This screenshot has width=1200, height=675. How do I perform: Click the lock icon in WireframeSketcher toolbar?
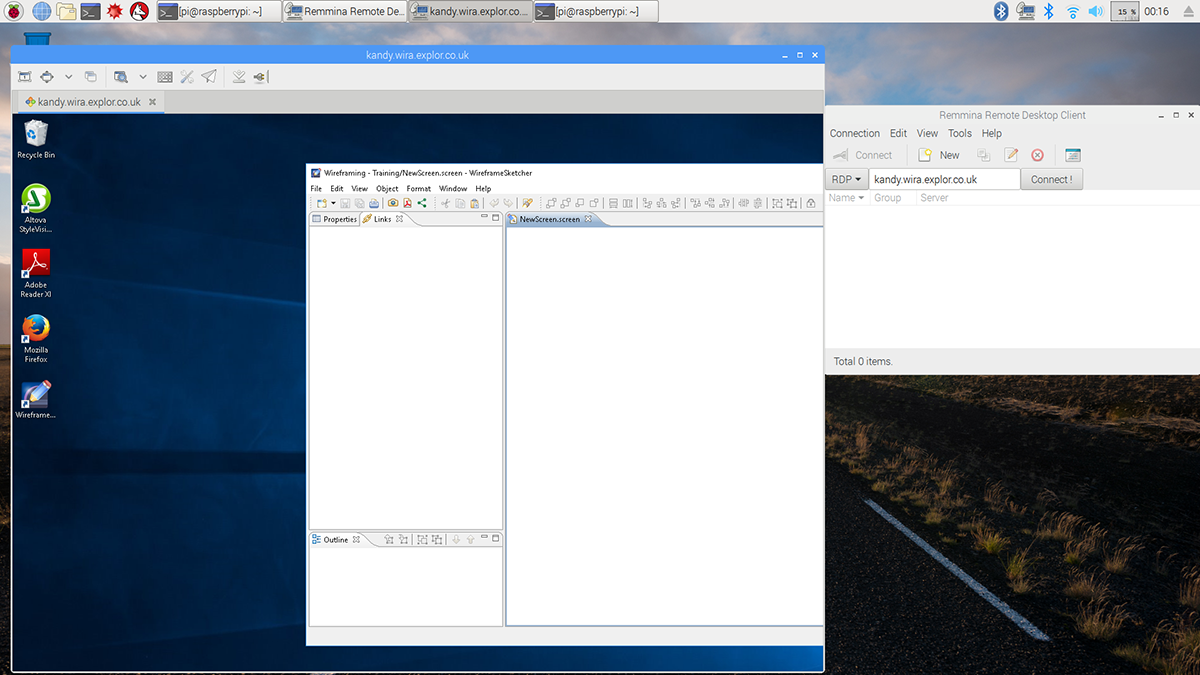coord(810,203)
